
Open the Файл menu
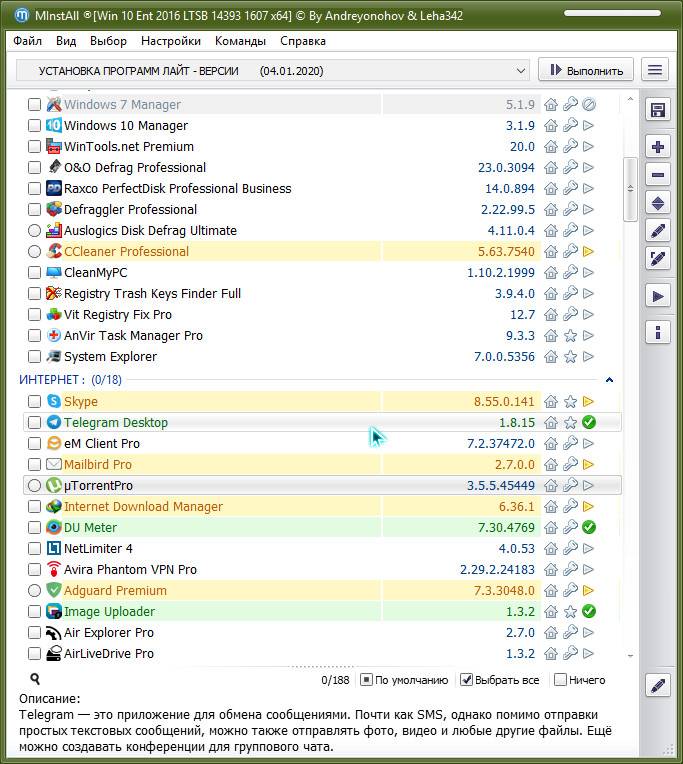point(27,41)
